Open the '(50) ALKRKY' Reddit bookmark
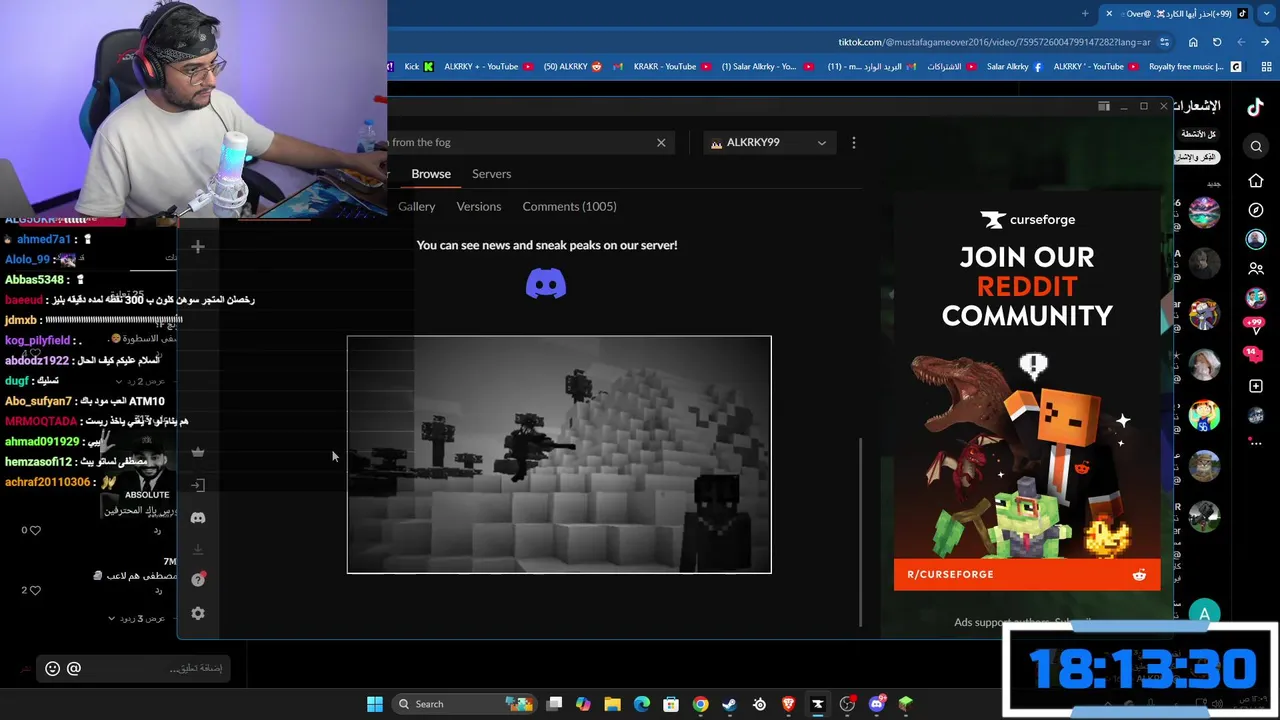This screenshot has width=1280, height=720. [573, 67]
